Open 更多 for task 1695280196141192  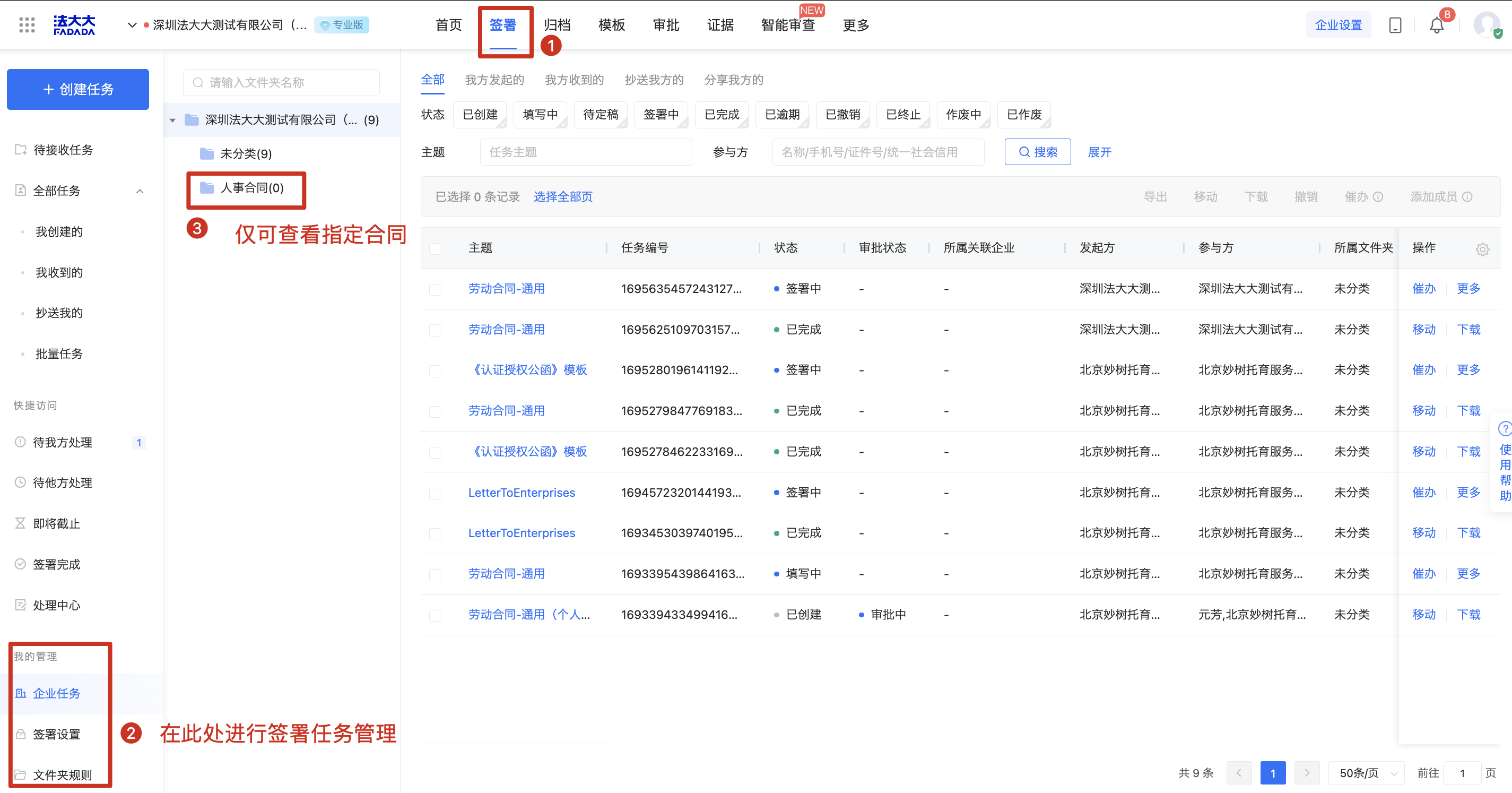(x=1468, y=369)
